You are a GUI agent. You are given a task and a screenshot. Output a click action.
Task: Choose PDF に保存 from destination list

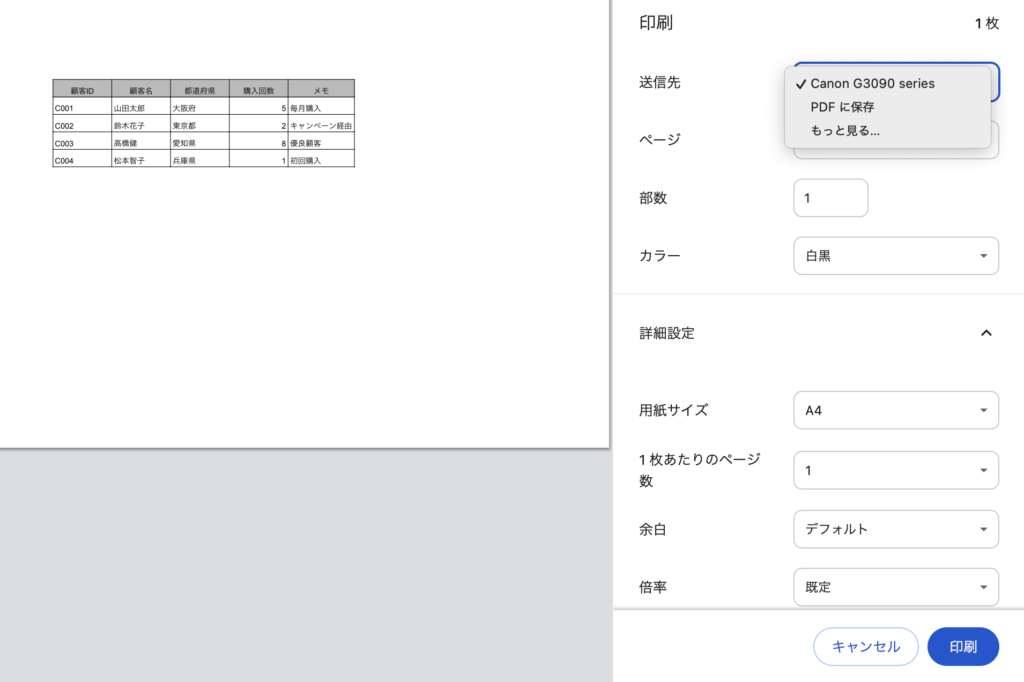[842, 107]
